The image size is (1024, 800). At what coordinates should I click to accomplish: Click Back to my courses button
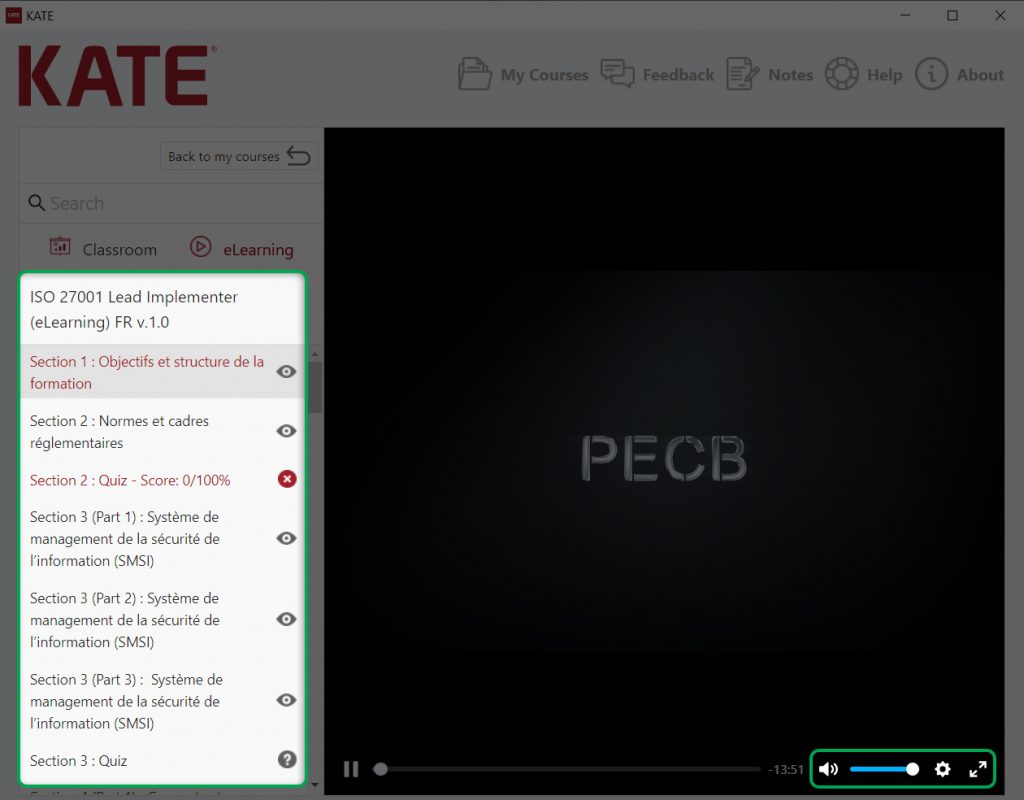(x=239, y=156)
